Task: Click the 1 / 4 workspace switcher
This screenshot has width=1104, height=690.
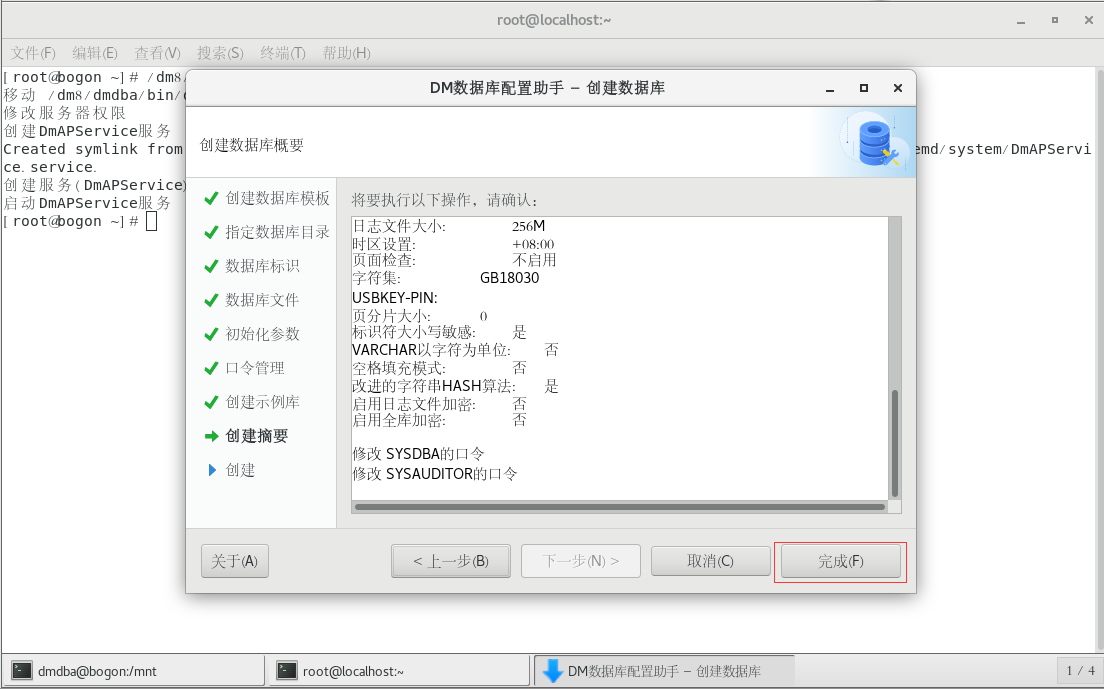Action: click(x=1080, y=671)
